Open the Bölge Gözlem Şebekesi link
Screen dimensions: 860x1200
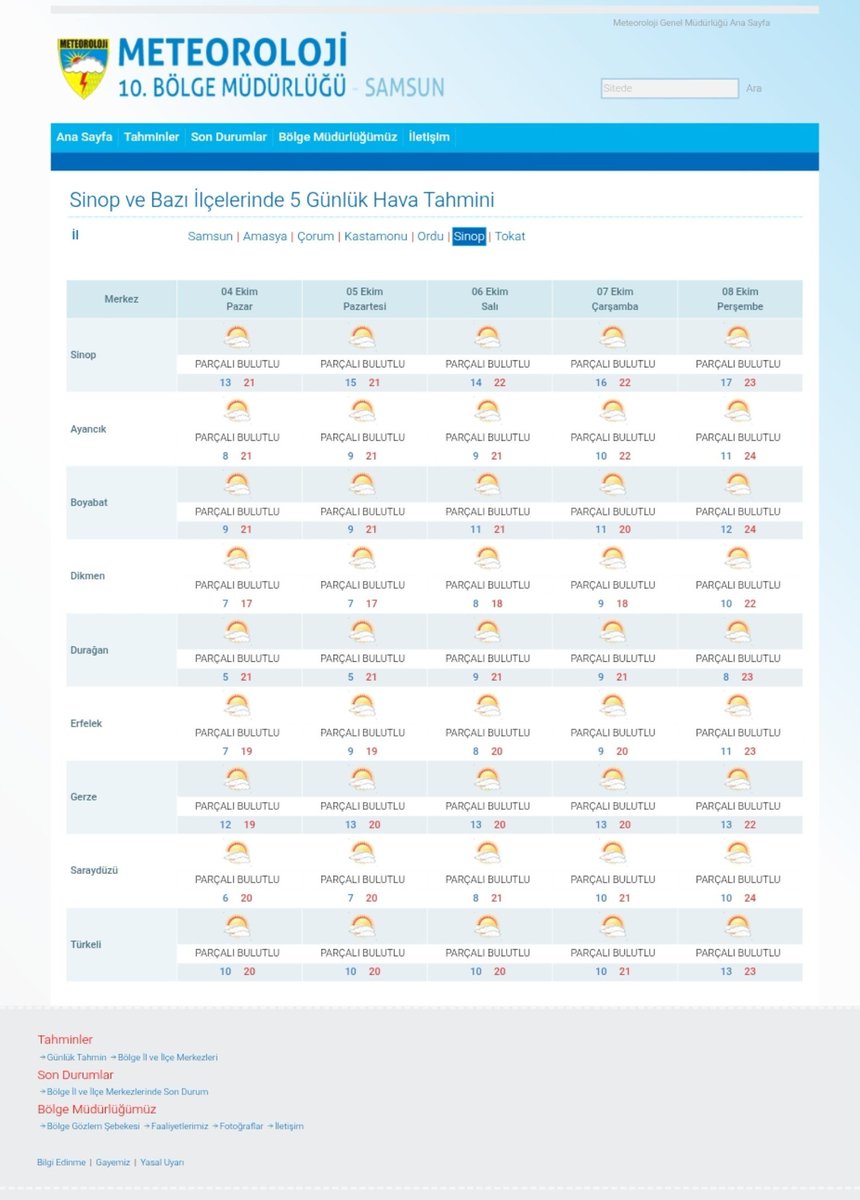coord(93,1126)
